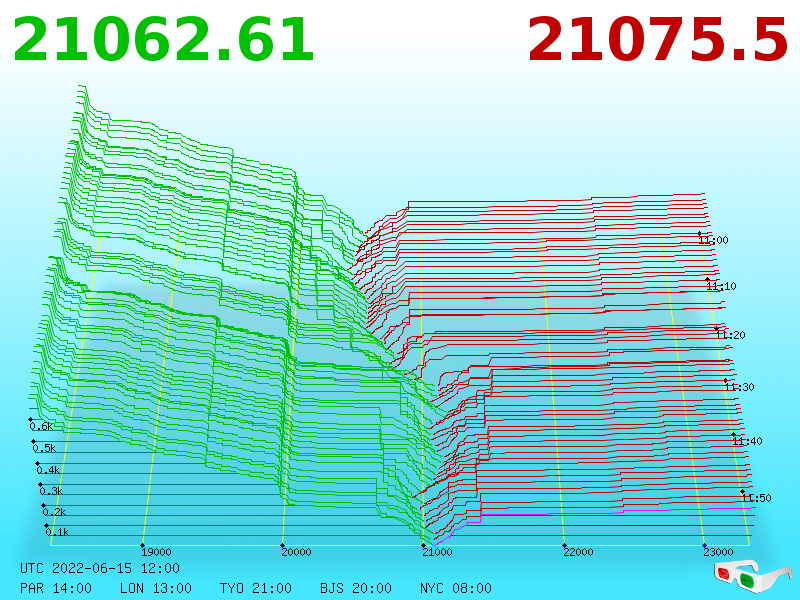This screenshot has width=800, height=600.
Task: Click the UTC 2022-06-15 12:00 timestamp
Action: point(100,568)
